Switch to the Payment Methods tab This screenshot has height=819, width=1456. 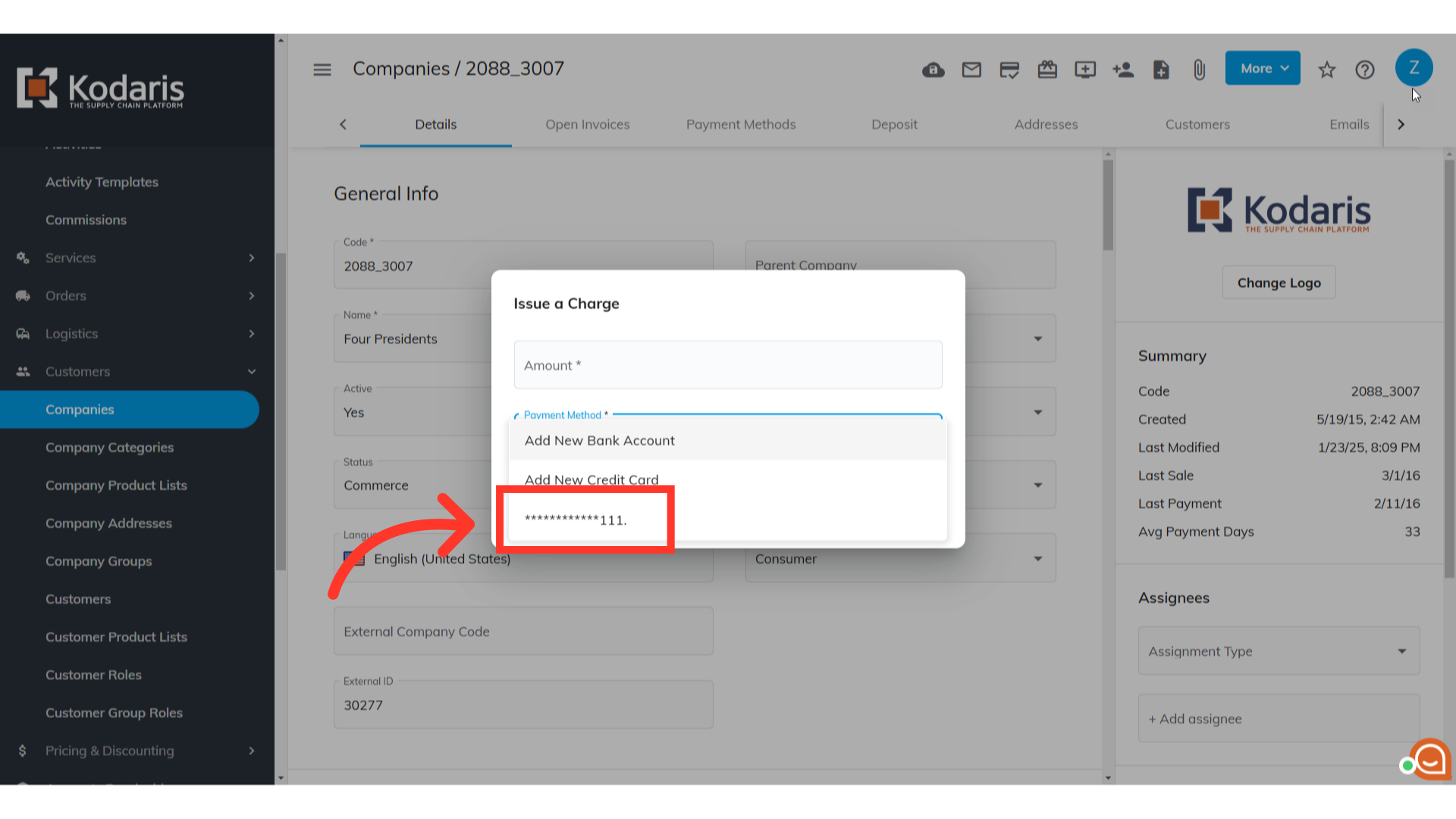740,124
